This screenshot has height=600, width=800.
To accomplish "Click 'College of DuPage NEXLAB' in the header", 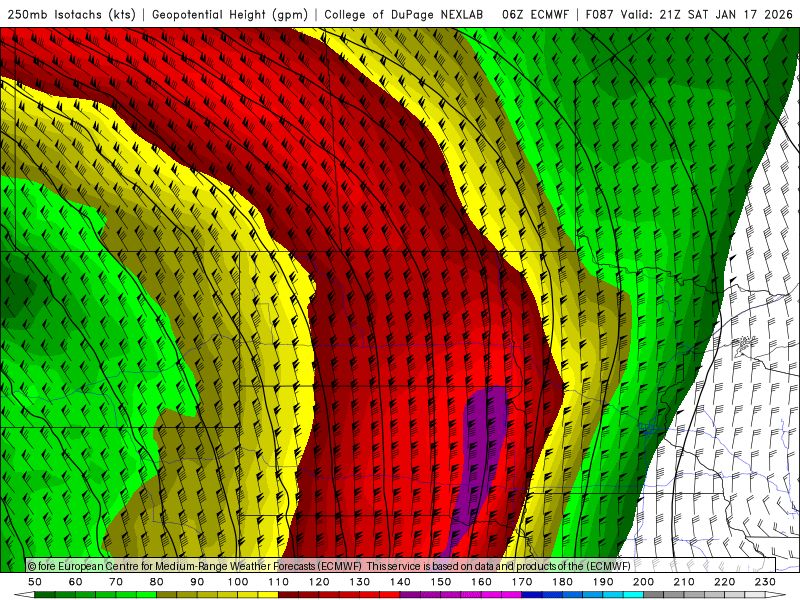I will pos(403,14).
